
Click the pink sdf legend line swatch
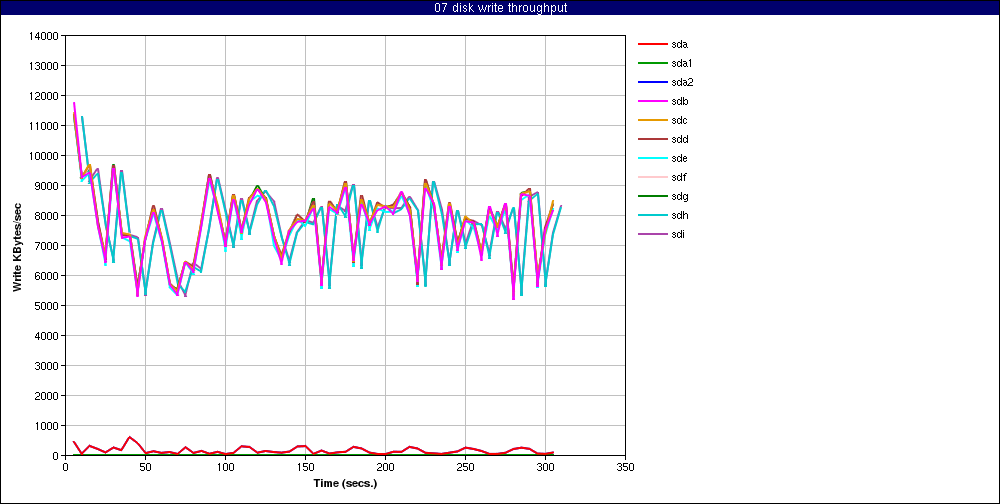tap(652, 177)
